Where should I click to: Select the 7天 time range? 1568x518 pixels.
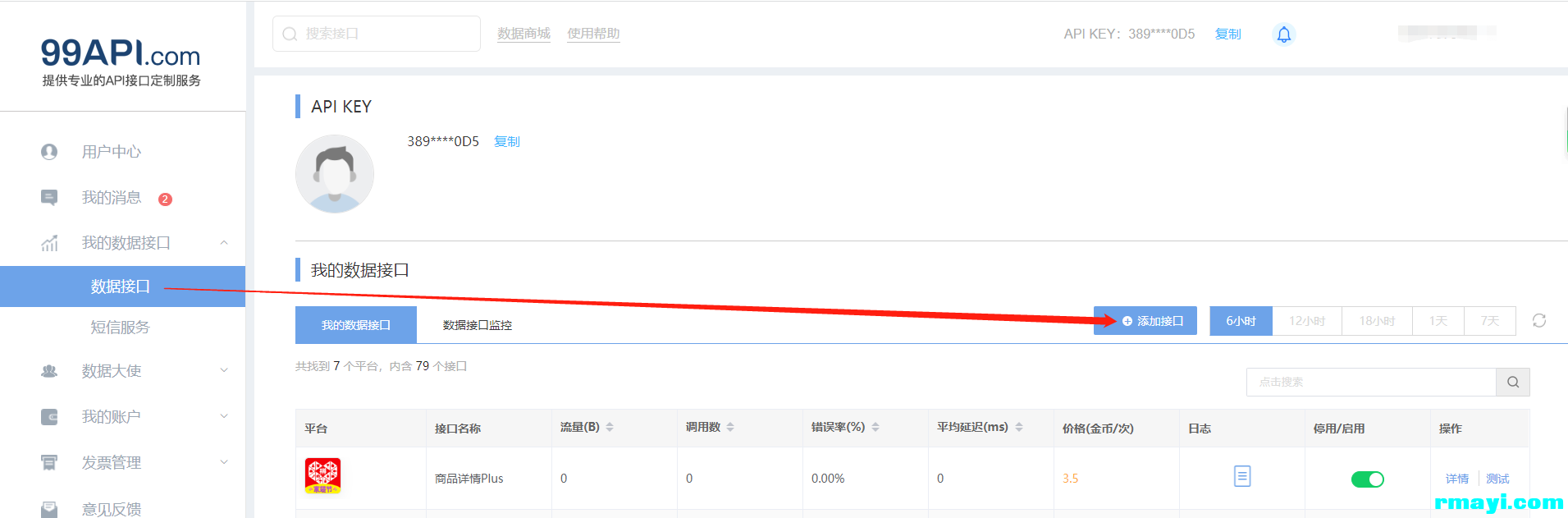(1490, 321)
